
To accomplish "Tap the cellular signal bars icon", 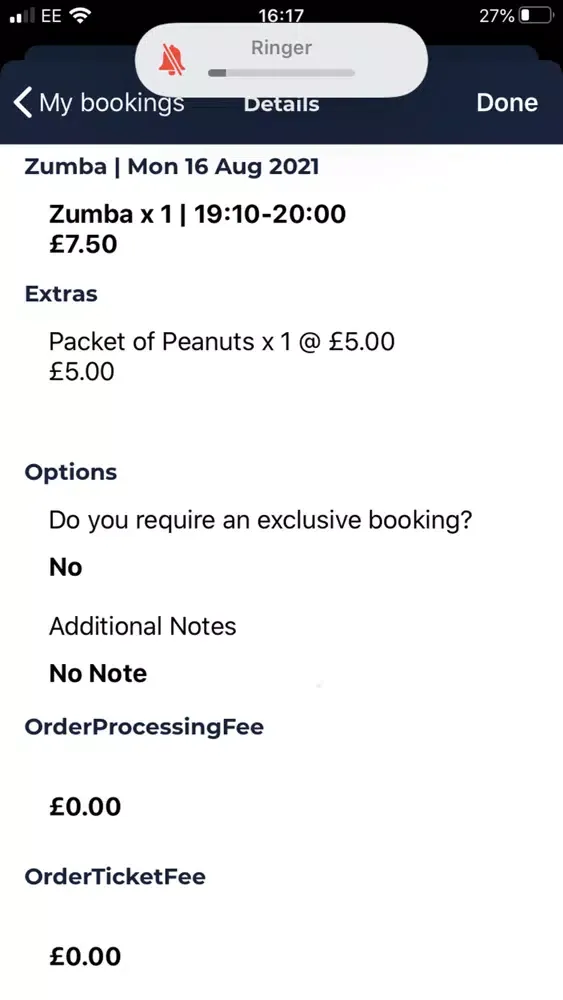I will coord(22,16).
